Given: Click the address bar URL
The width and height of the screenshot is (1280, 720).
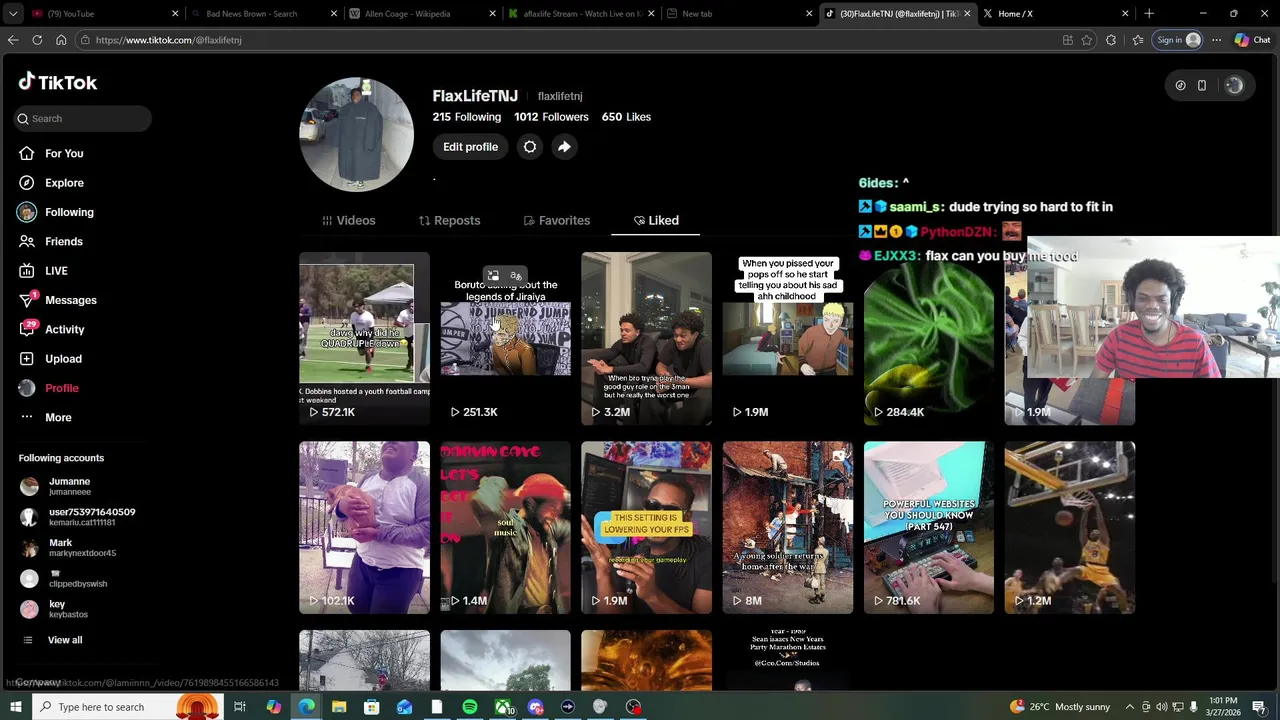Looking at the screenshot, I should pos(169,40).
